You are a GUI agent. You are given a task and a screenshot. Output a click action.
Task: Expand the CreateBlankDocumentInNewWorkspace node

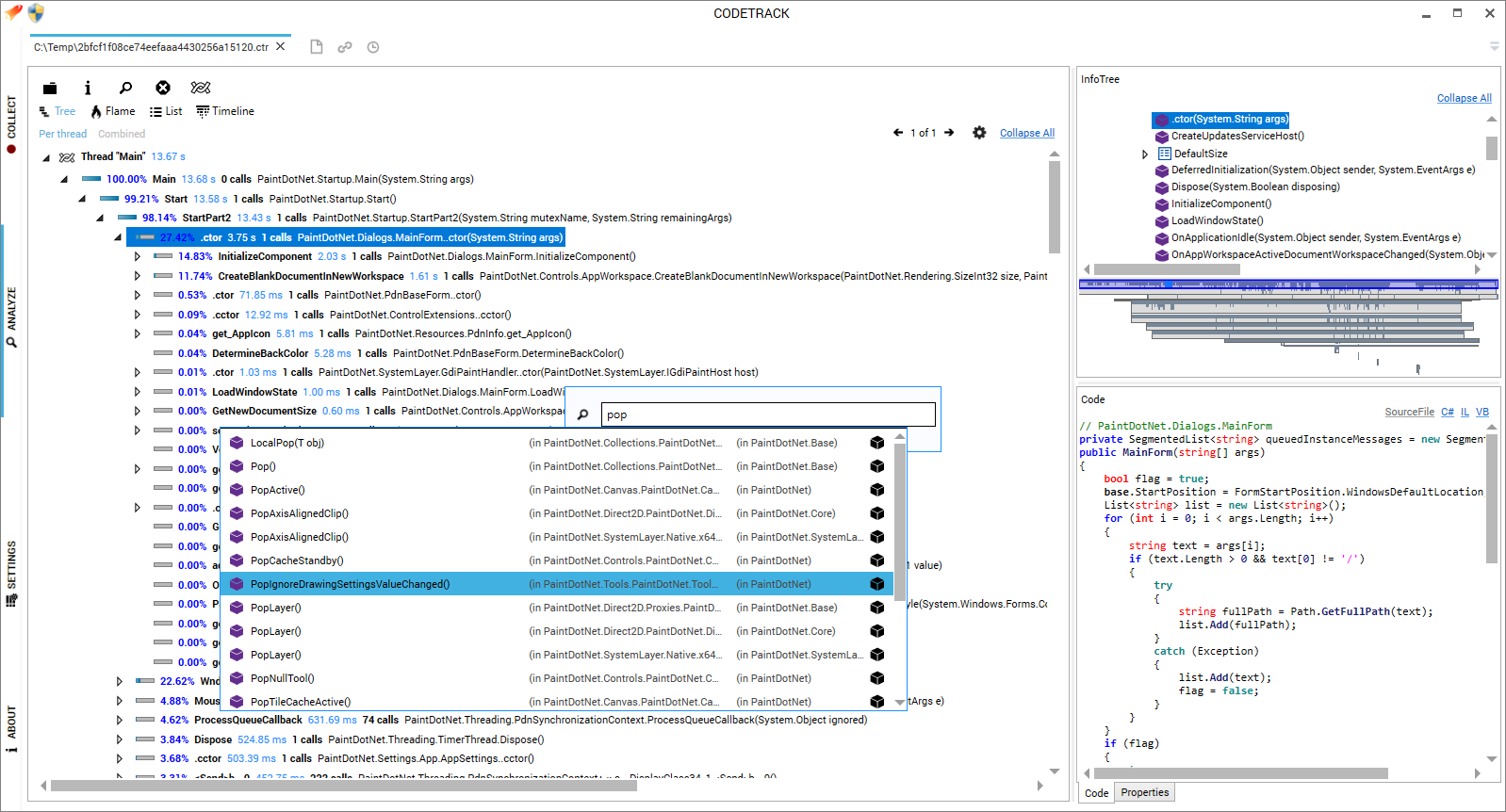[137, 276]
